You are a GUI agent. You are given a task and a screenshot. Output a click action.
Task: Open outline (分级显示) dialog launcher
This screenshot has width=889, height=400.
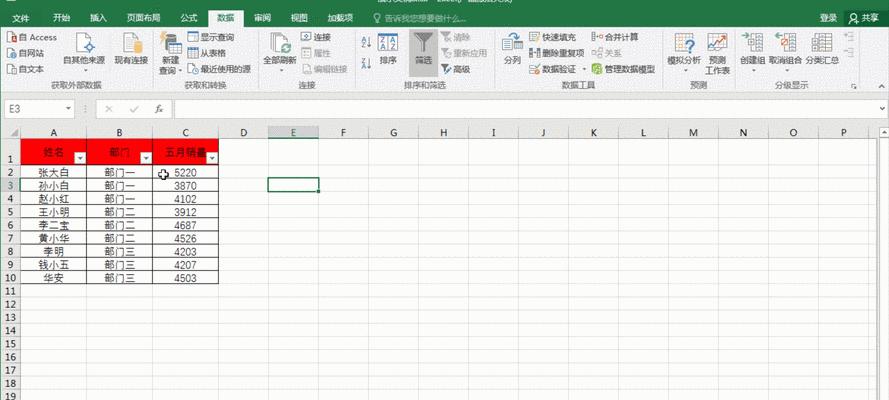(854, 87)
